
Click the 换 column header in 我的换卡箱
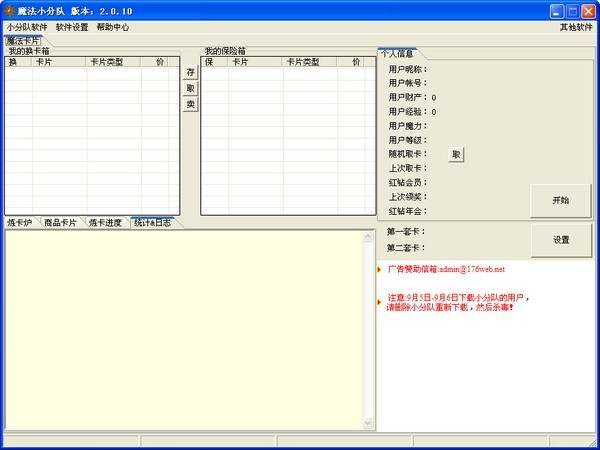click(x=18, y=62)
